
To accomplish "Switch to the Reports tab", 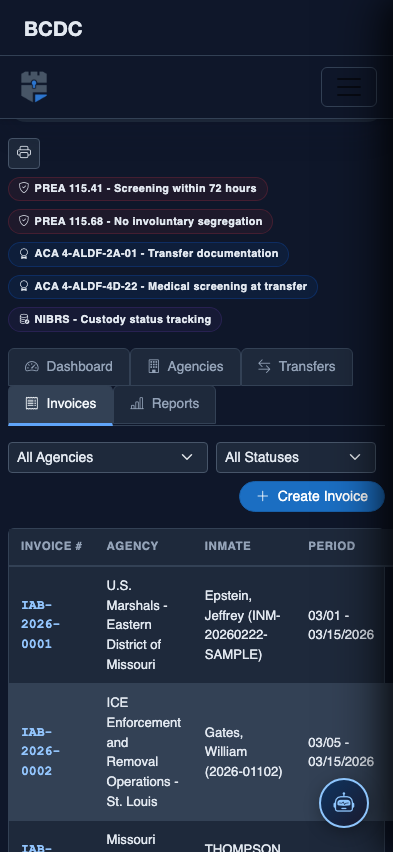I will point(164,405).
